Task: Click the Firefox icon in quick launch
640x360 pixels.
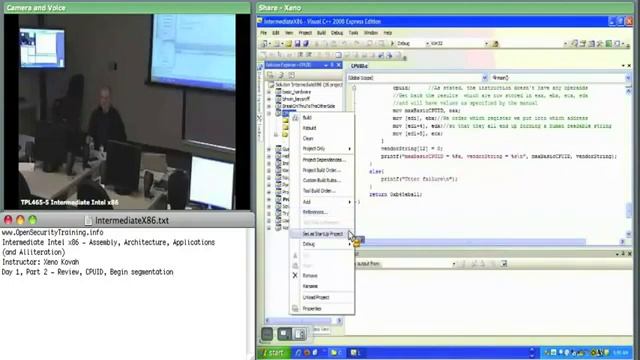Action: (x=307, y=353)
